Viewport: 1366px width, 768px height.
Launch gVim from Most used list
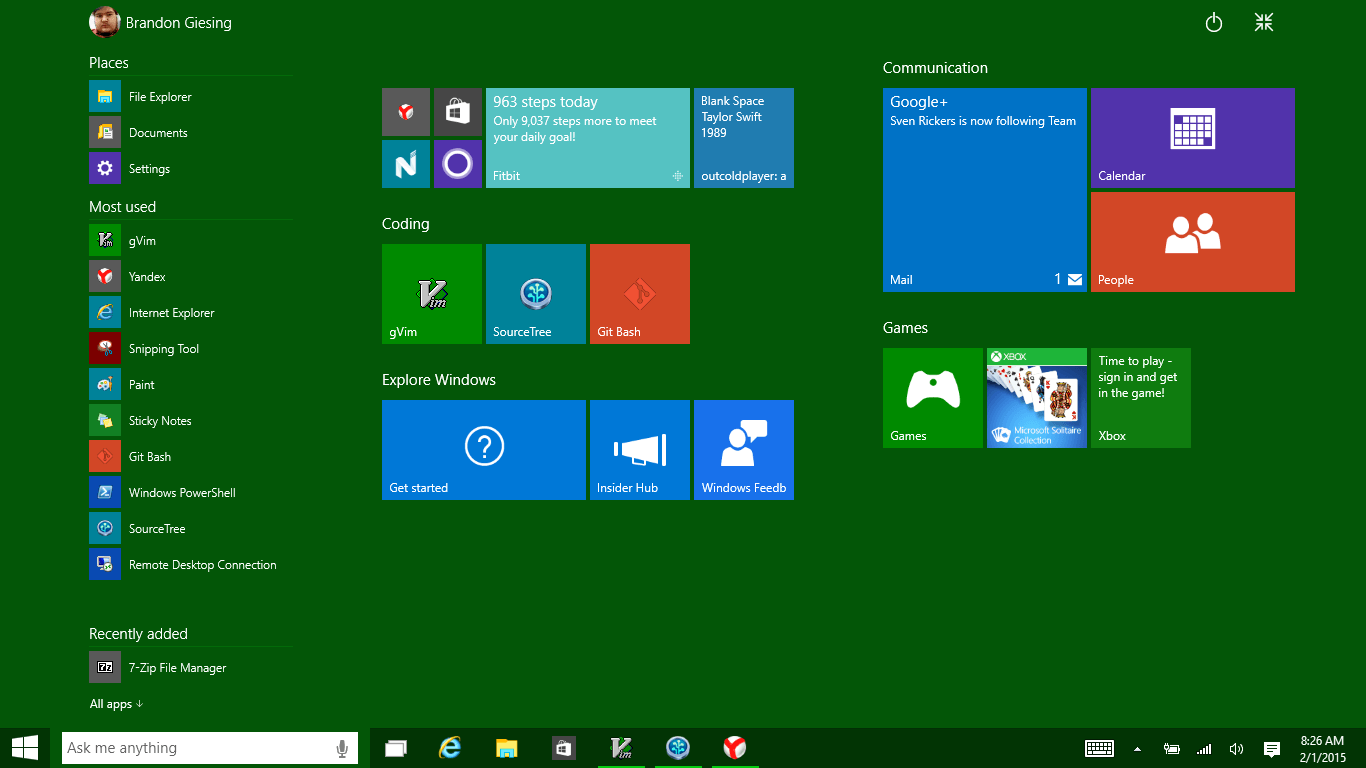(x=191, y=241)
